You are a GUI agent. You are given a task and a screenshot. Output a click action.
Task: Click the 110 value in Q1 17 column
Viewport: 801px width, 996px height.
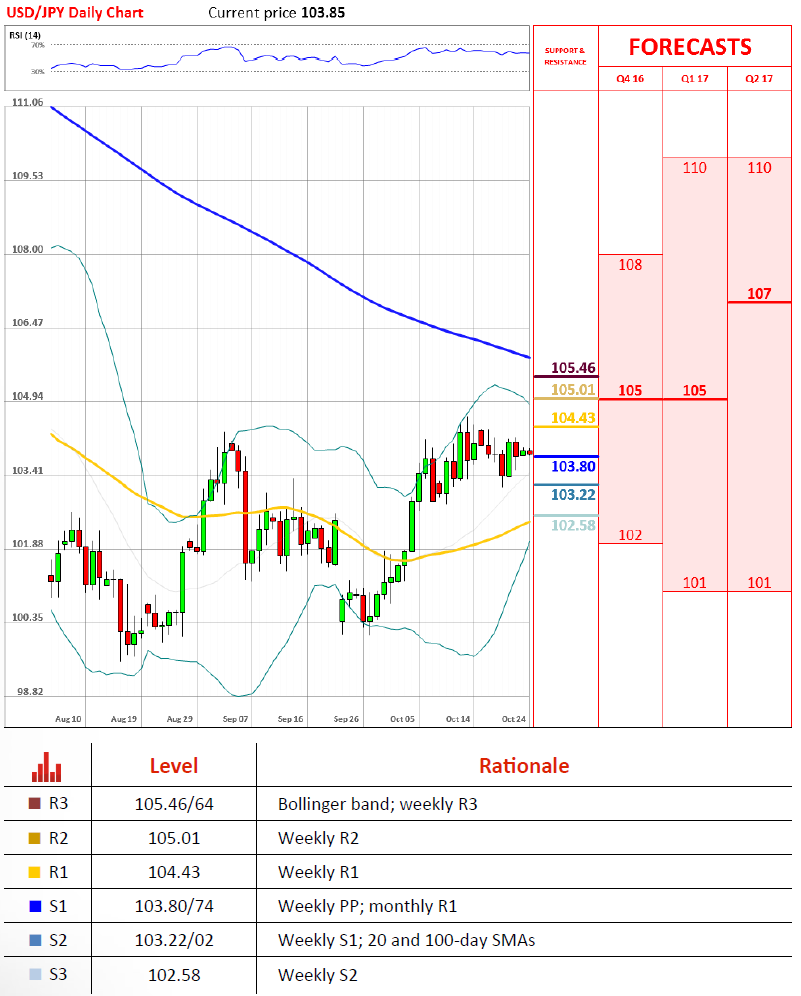[x=694, y=168]
